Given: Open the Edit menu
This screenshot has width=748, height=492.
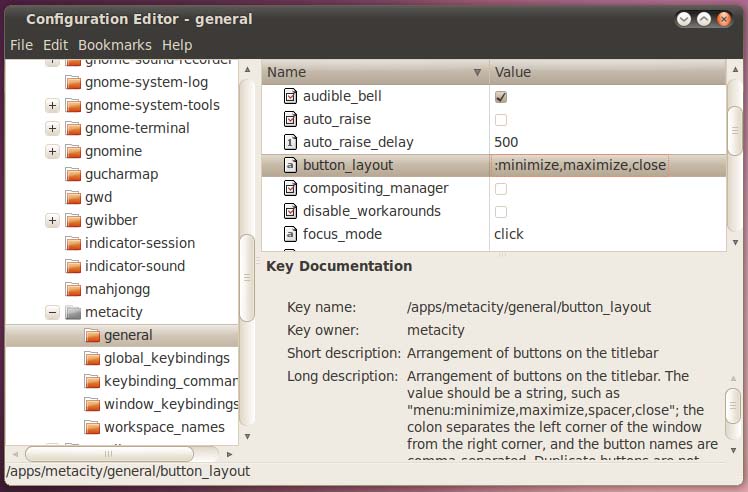Looking at the screenshot, I should click(x=55, y=45).
